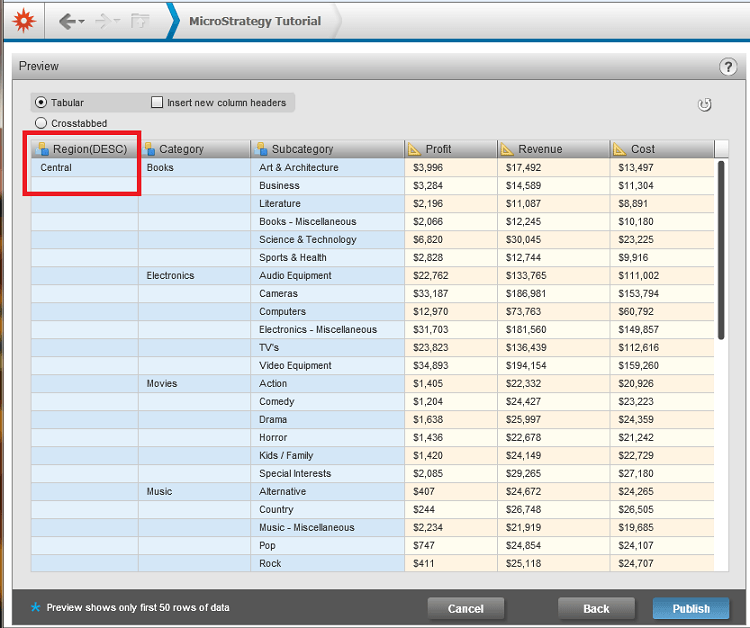Click the up-folder icon in toolbar
The width and height of the screenshot is (750, 628).
(x=140, y=21)
